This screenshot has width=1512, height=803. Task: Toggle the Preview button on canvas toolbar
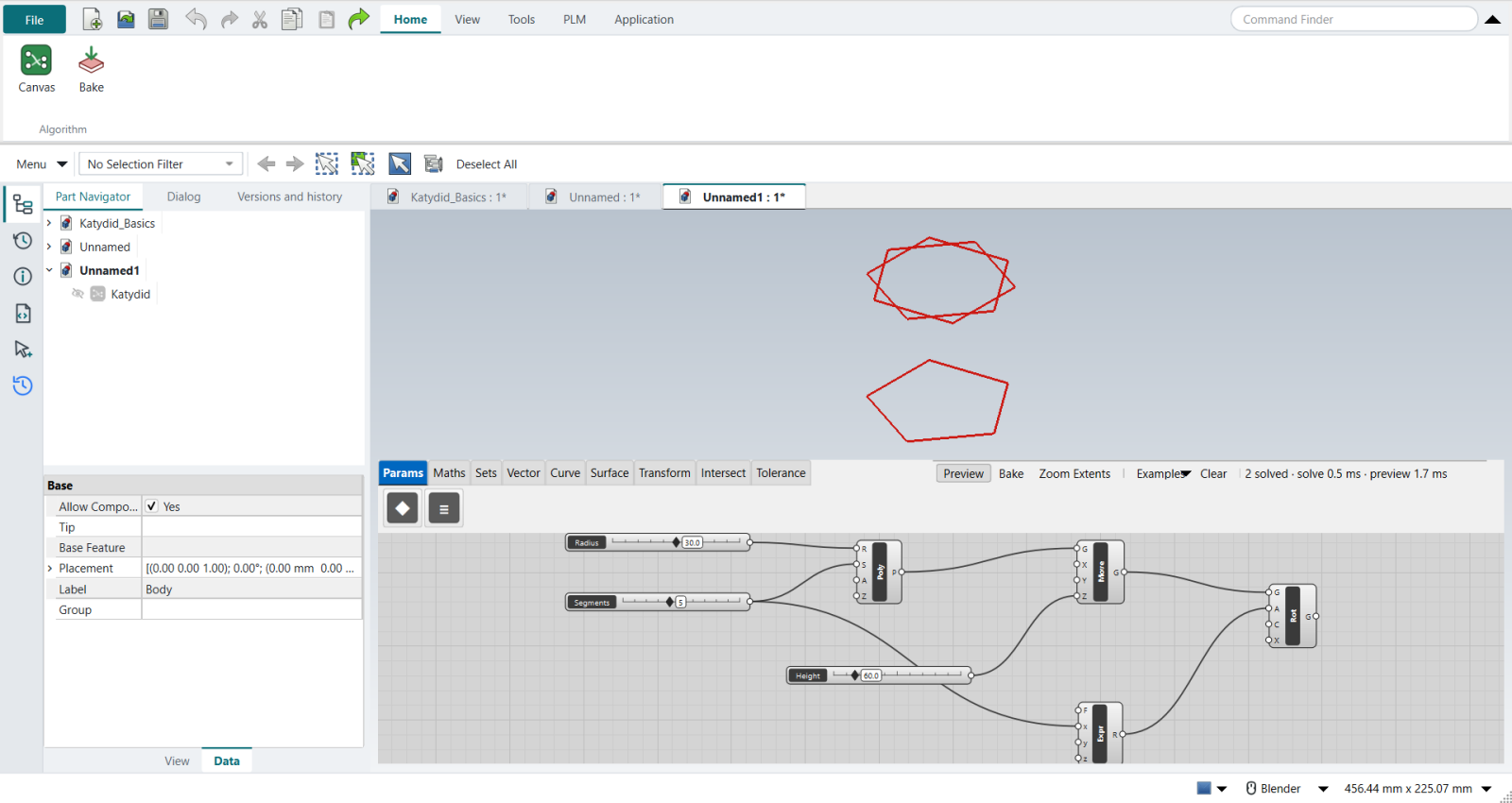(963, 473)
